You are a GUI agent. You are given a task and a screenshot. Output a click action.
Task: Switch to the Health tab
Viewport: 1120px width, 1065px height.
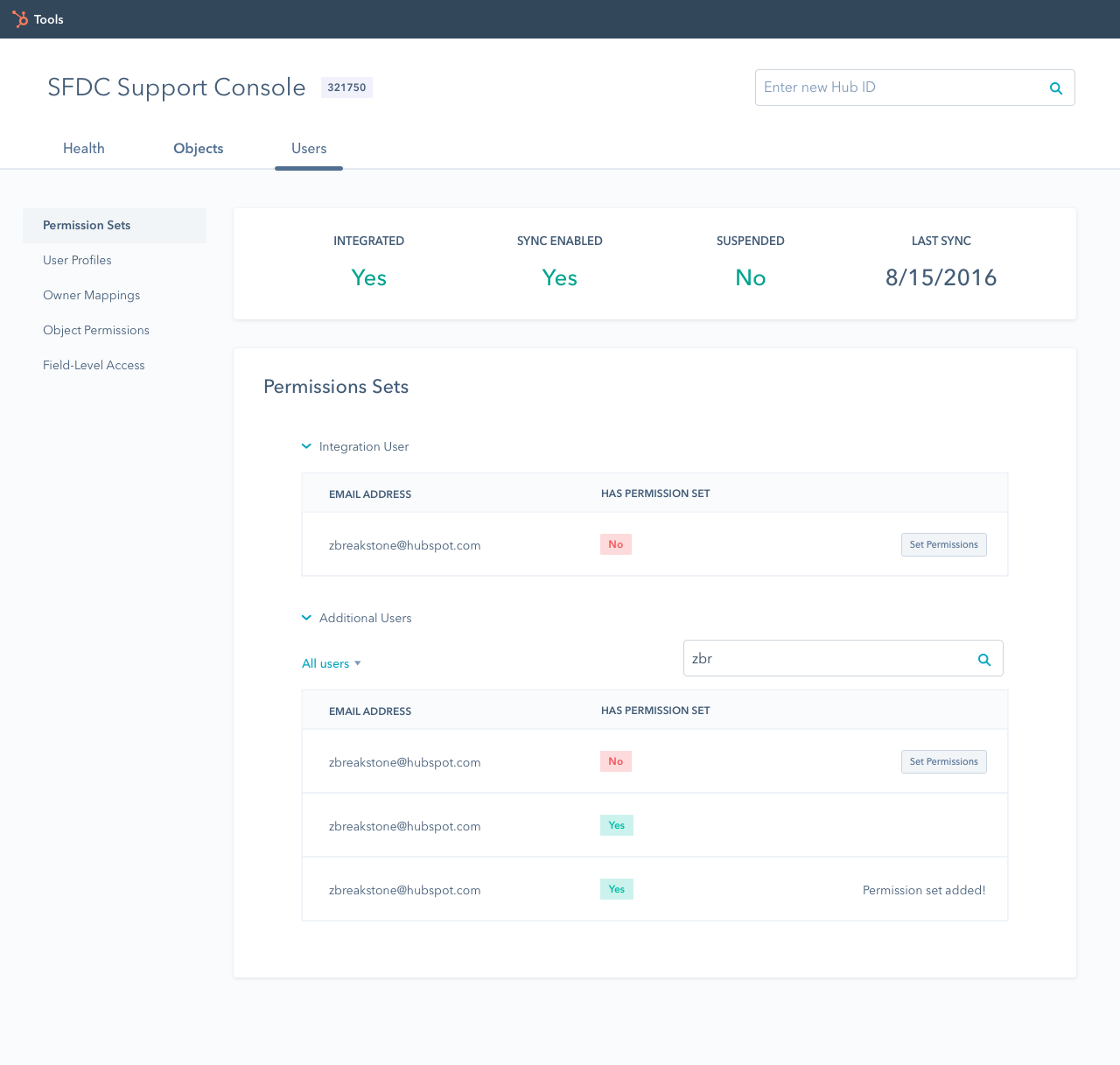[x=84, y=149]
